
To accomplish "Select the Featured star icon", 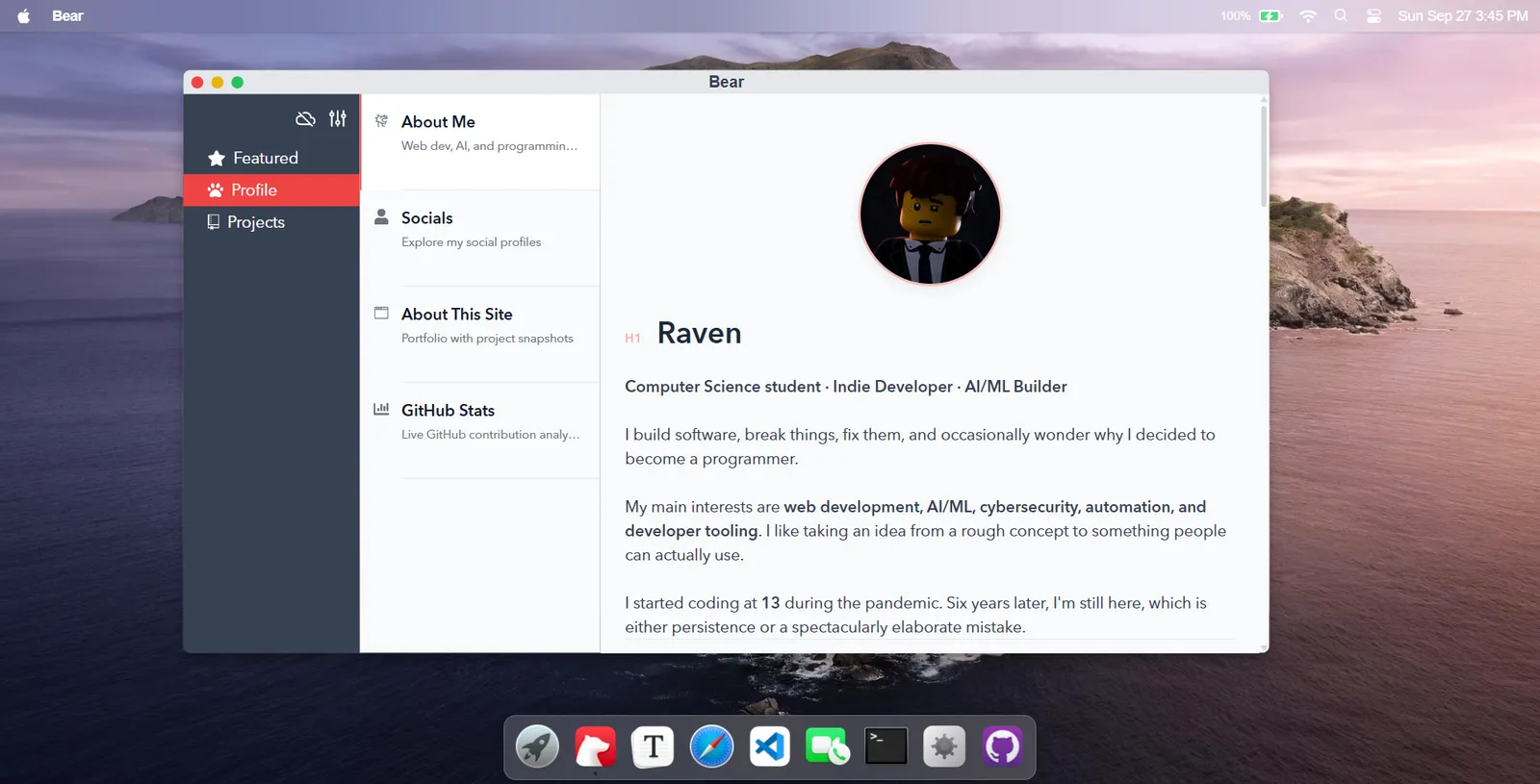I will point(217,158).
